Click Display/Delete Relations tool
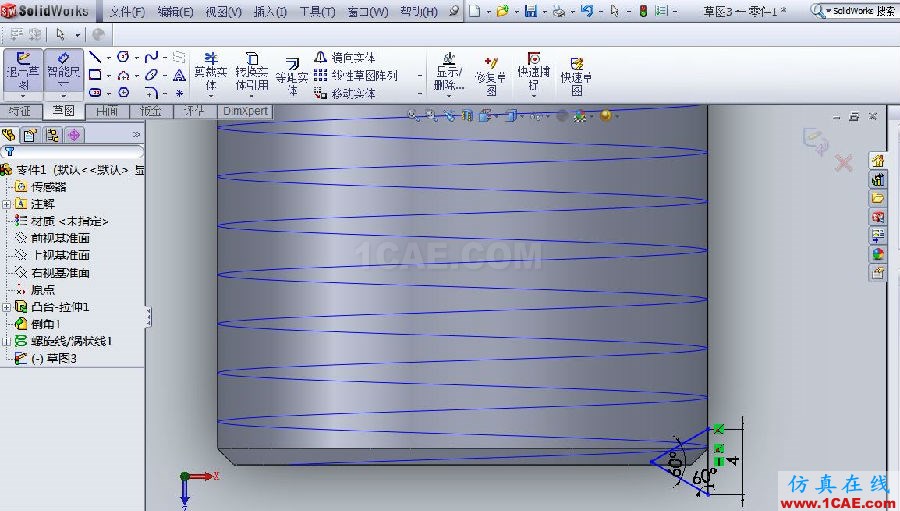The width and height of the screenshot is (900, 511). coord(449,71)
